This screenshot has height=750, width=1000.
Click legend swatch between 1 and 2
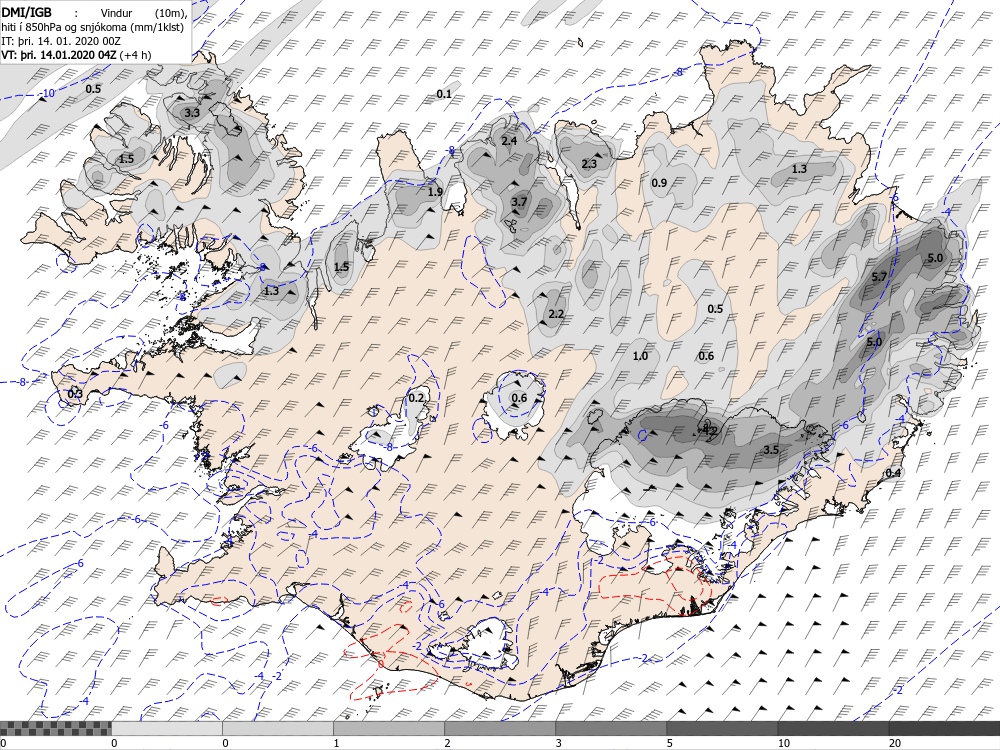[389, 728]
